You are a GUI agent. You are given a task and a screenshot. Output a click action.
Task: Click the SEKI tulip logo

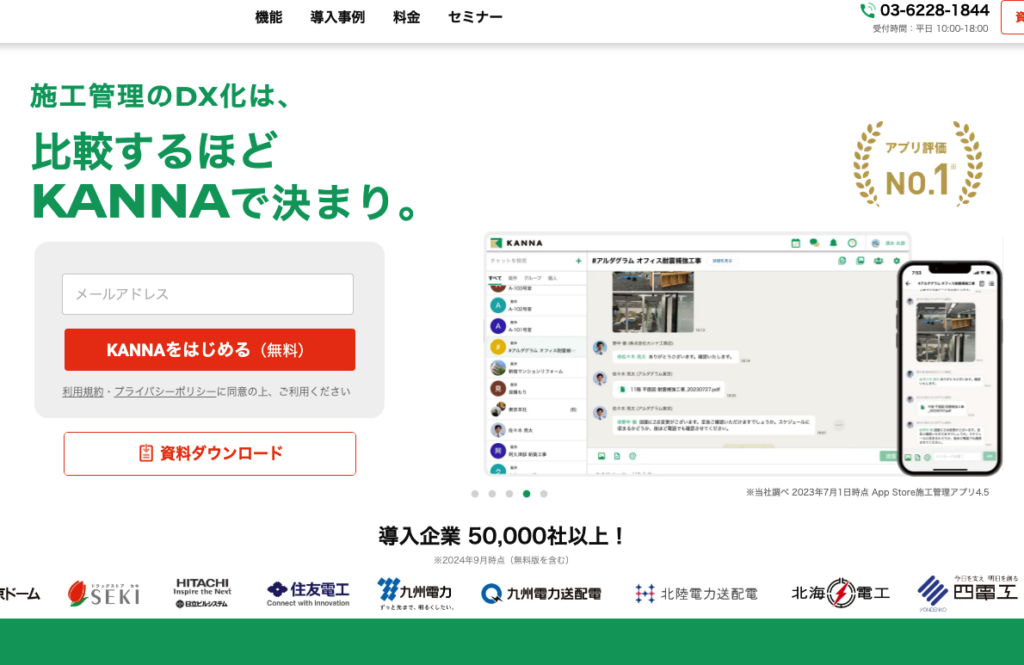[104, 593]
